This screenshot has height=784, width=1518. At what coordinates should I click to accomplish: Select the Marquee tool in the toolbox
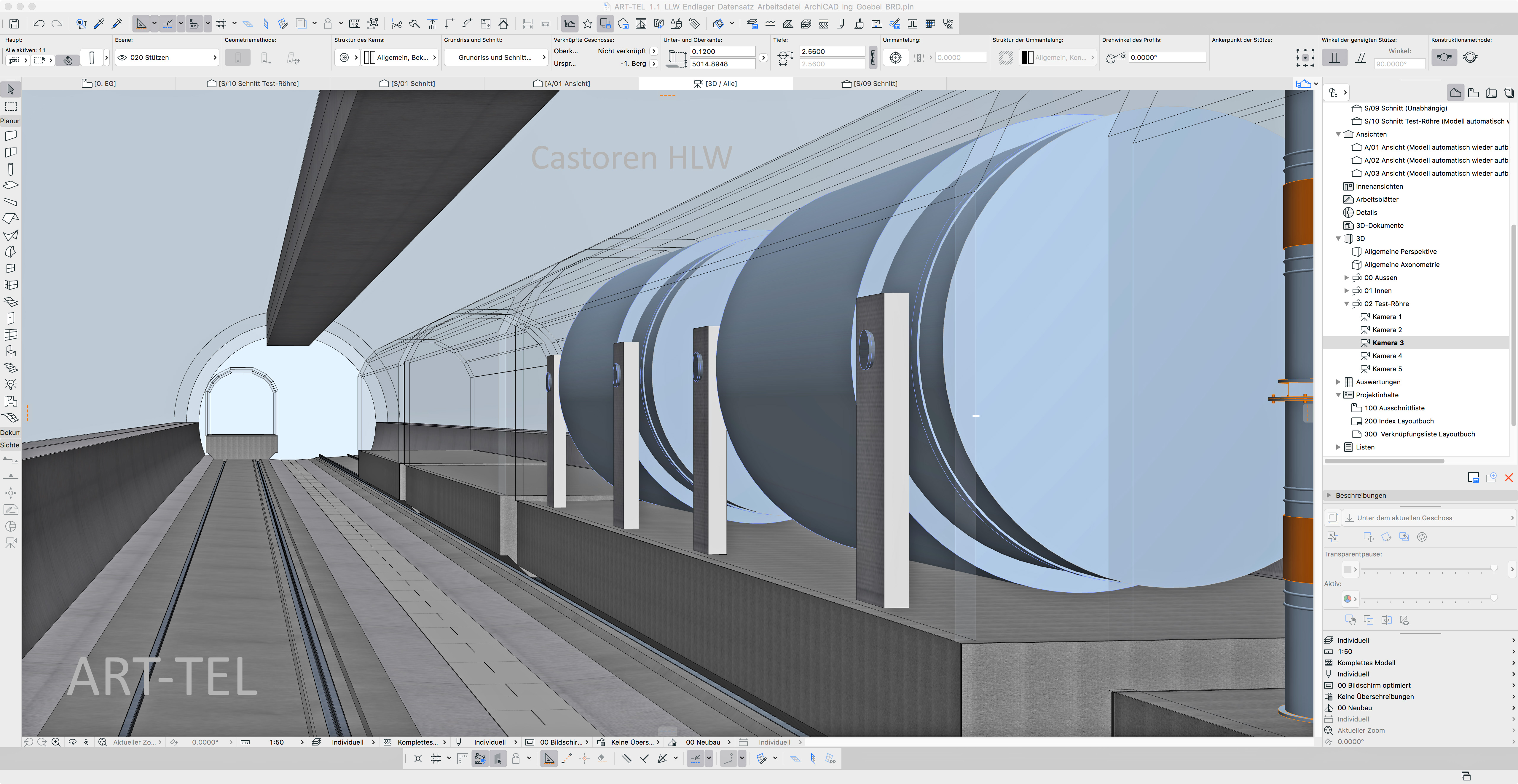[x=11, y=107]
